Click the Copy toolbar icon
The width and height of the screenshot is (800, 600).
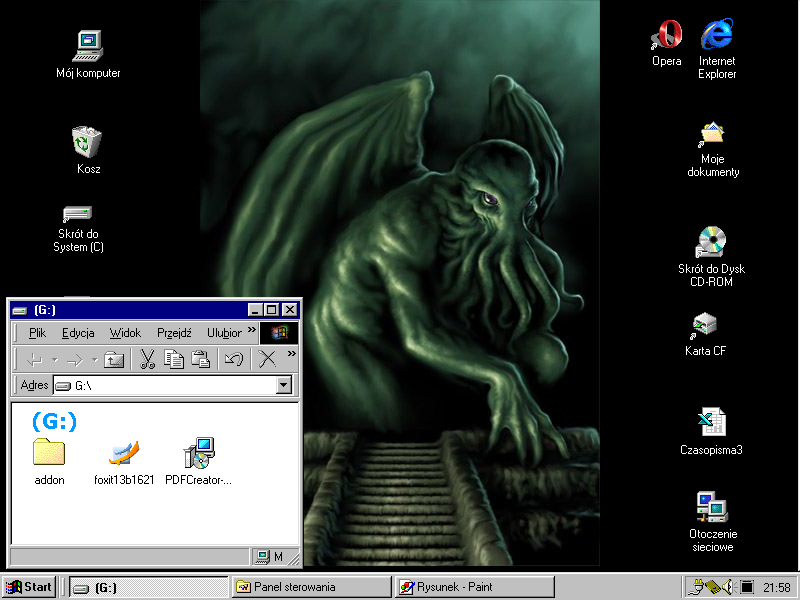[174, 359]
